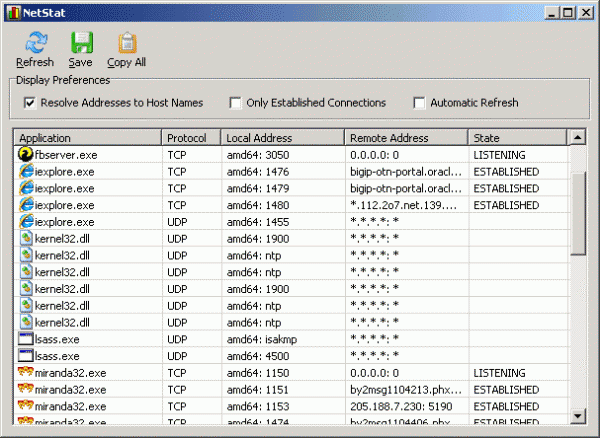Click the miranda32.exe icon on port 1151 row
Image resolution: width=600 pixels, height=438 pixels.
coord(26,388)
